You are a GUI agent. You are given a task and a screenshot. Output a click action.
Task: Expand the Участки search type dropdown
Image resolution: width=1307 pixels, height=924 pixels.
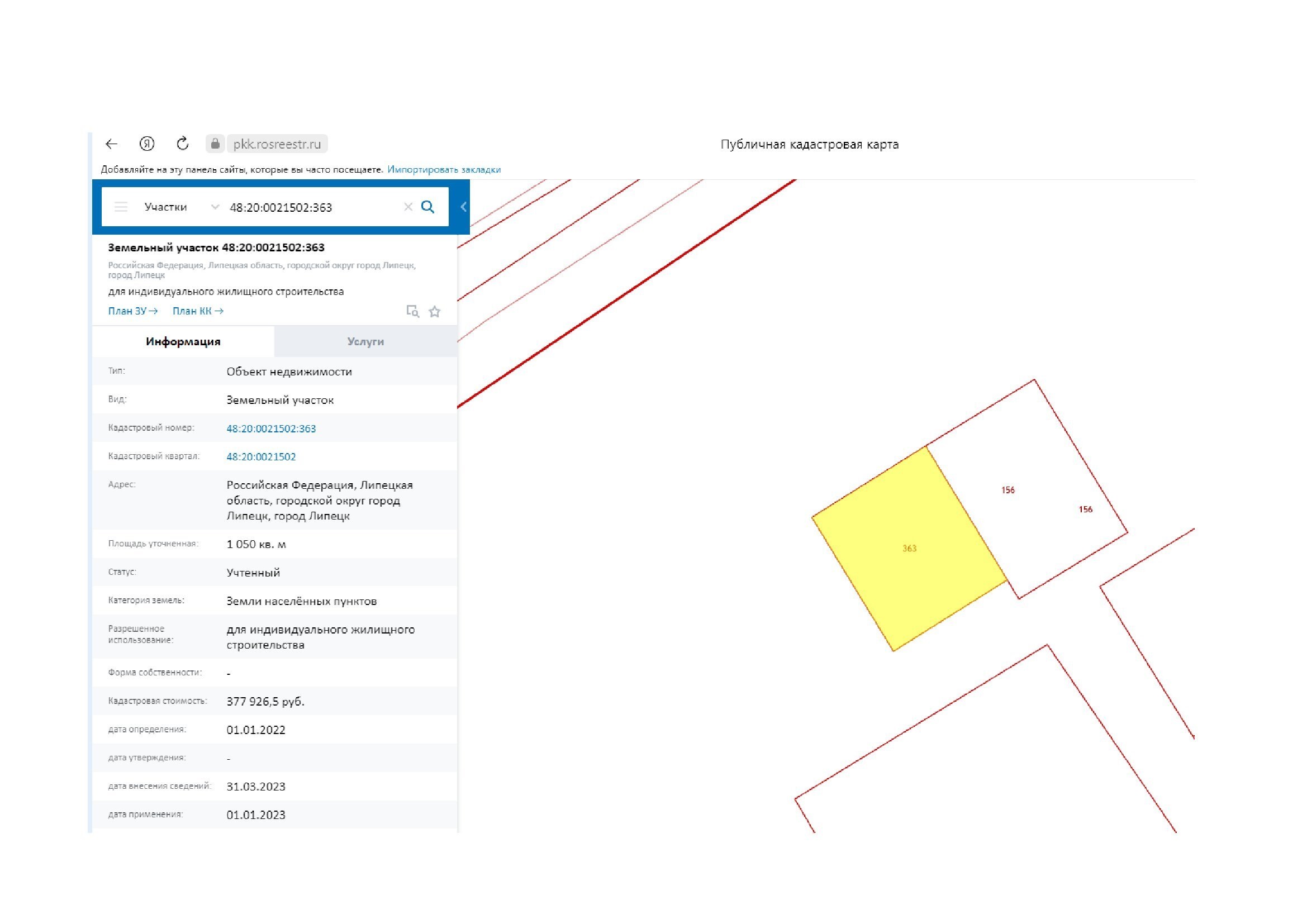pos(181,207)
